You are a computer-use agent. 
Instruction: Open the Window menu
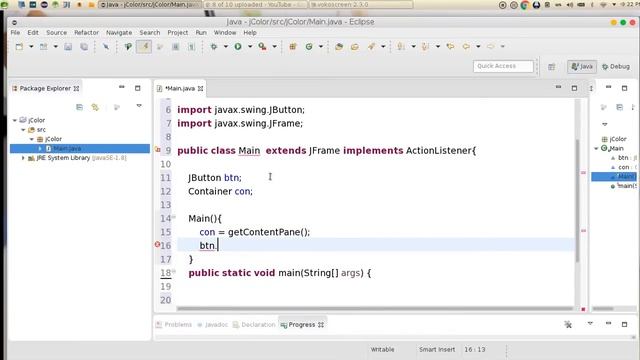pos(225,33)
